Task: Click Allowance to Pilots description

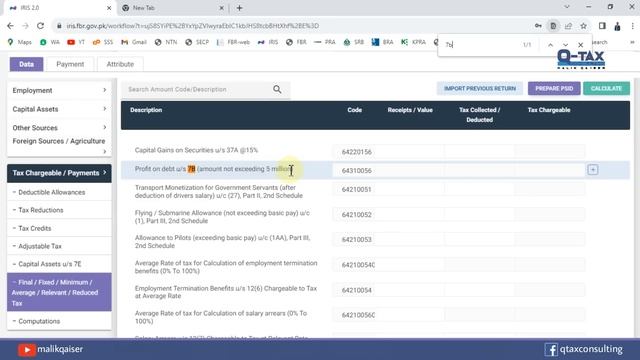Action: tap(222, 242)
